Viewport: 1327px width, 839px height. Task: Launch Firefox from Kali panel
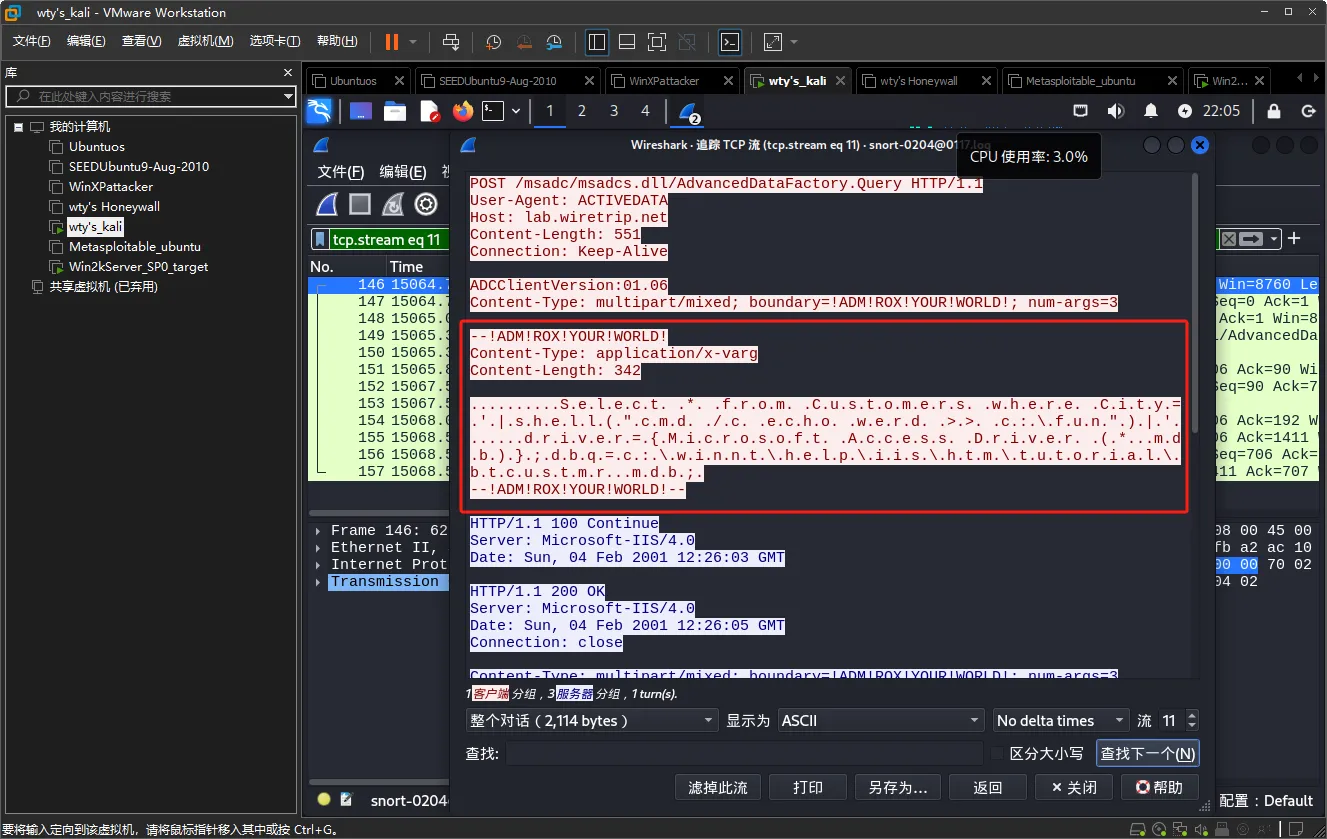click(x=462, y=111)
